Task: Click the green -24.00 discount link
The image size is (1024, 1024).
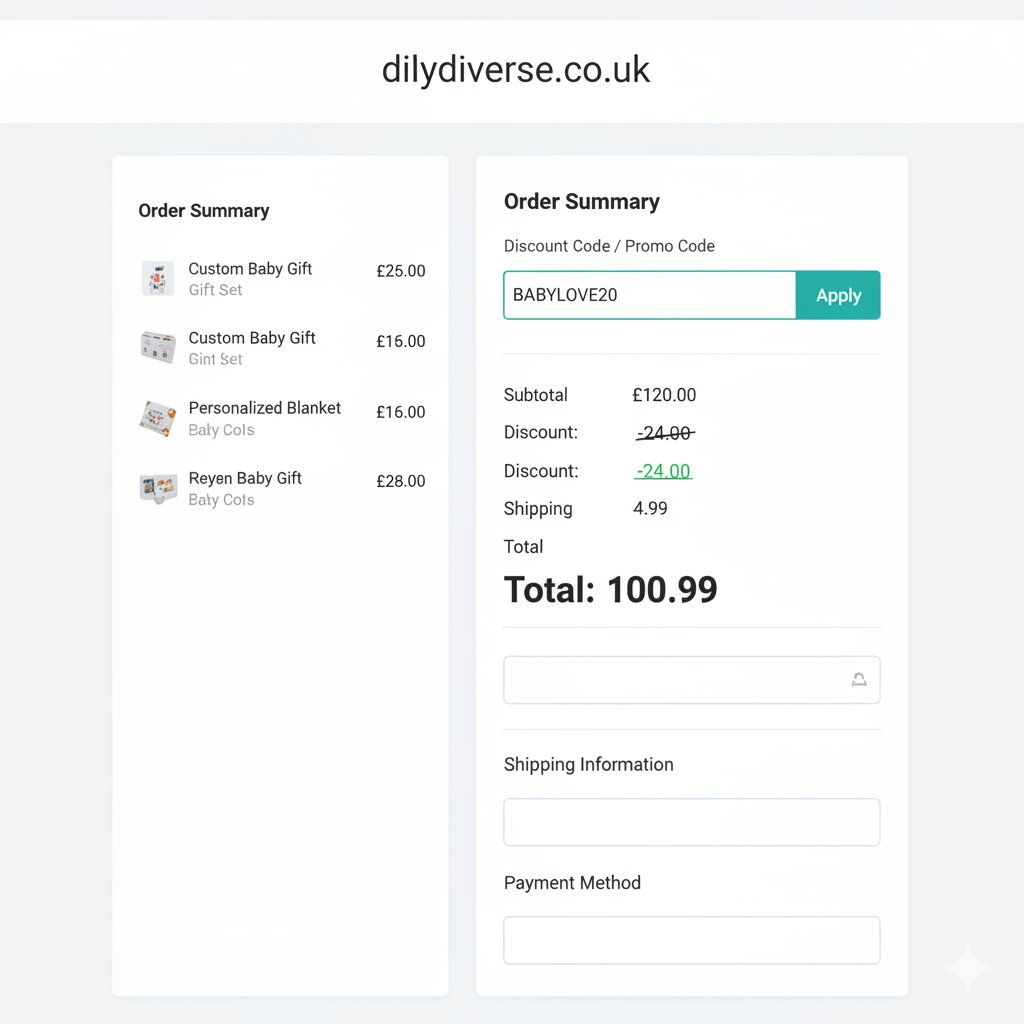Action: pos(664,471)
